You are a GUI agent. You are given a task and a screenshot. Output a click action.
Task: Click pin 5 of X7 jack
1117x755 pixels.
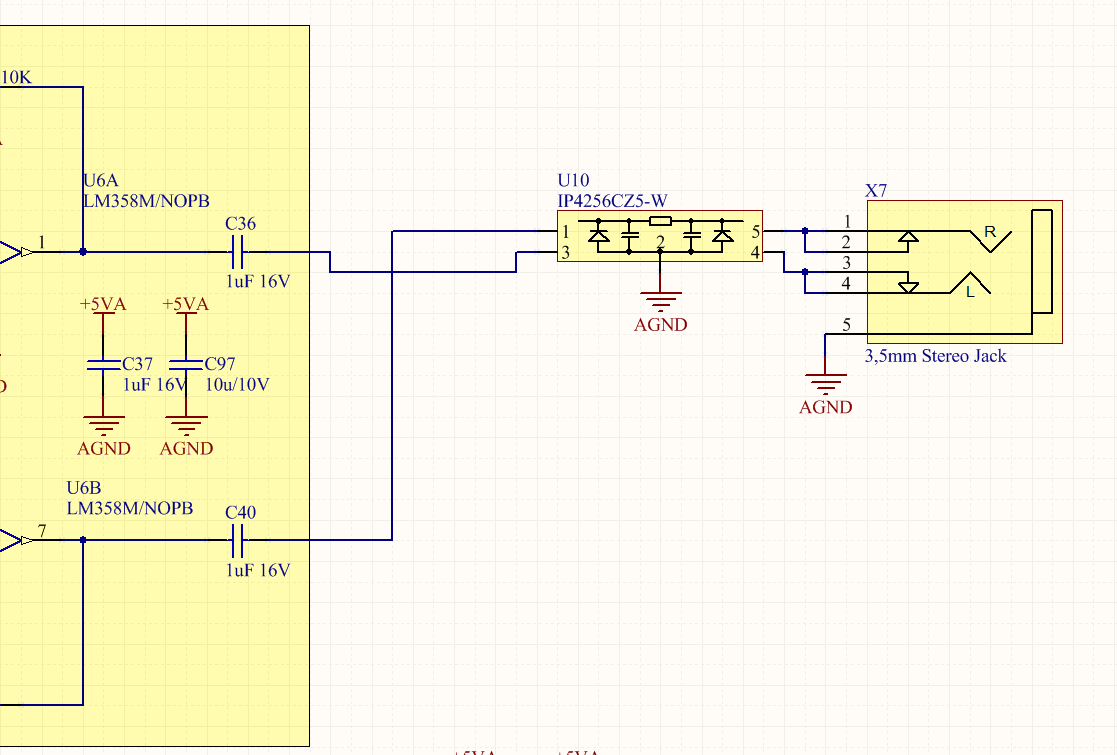click(x=846, y=325)
